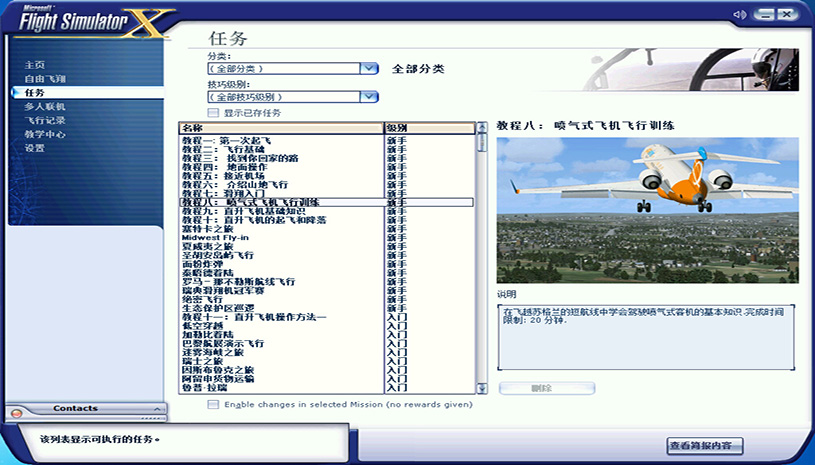The image size is (815, 465).
Task: Open the 分类 category dropdown
Action: 369,69
